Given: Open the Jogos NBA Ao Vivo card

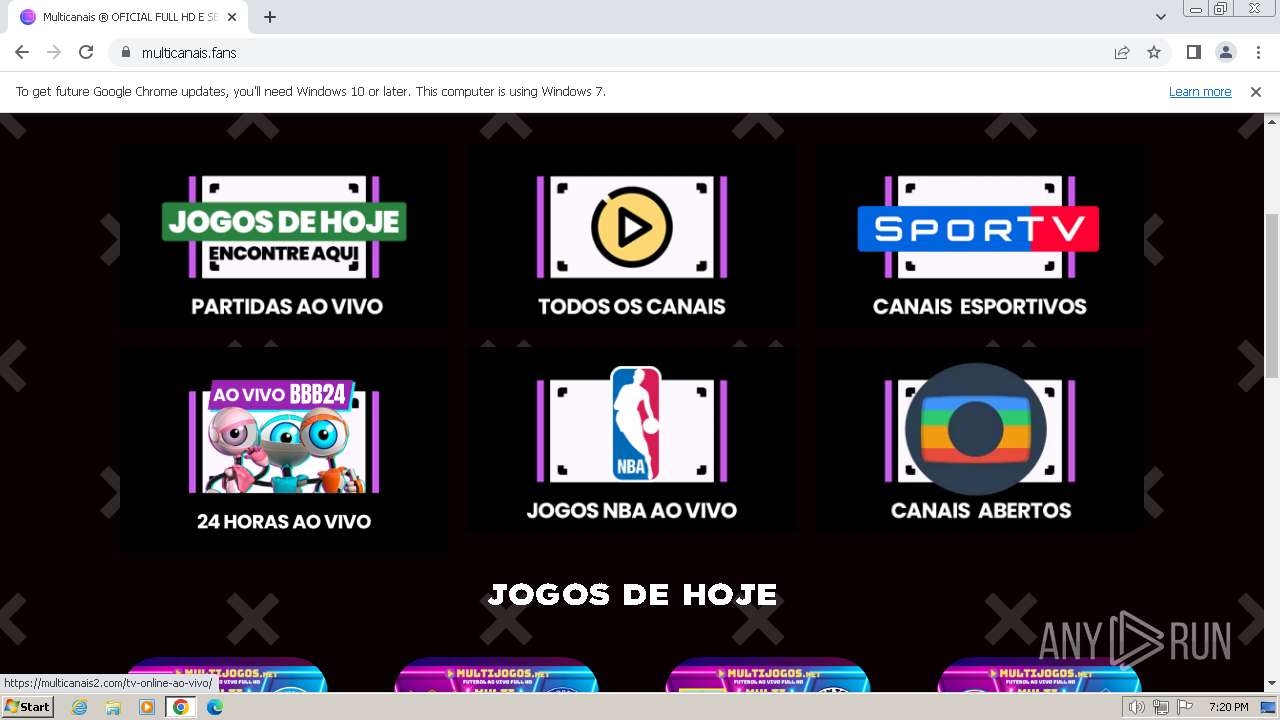Looking at the screenshot, I should [632, 440].
